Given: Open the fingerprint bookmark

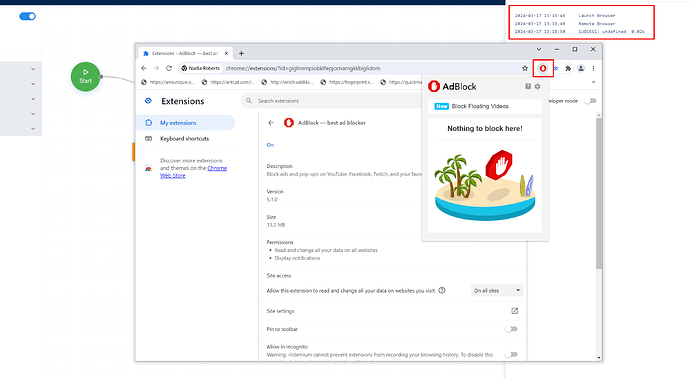Looking at the screenshot, I should (348, 82).
